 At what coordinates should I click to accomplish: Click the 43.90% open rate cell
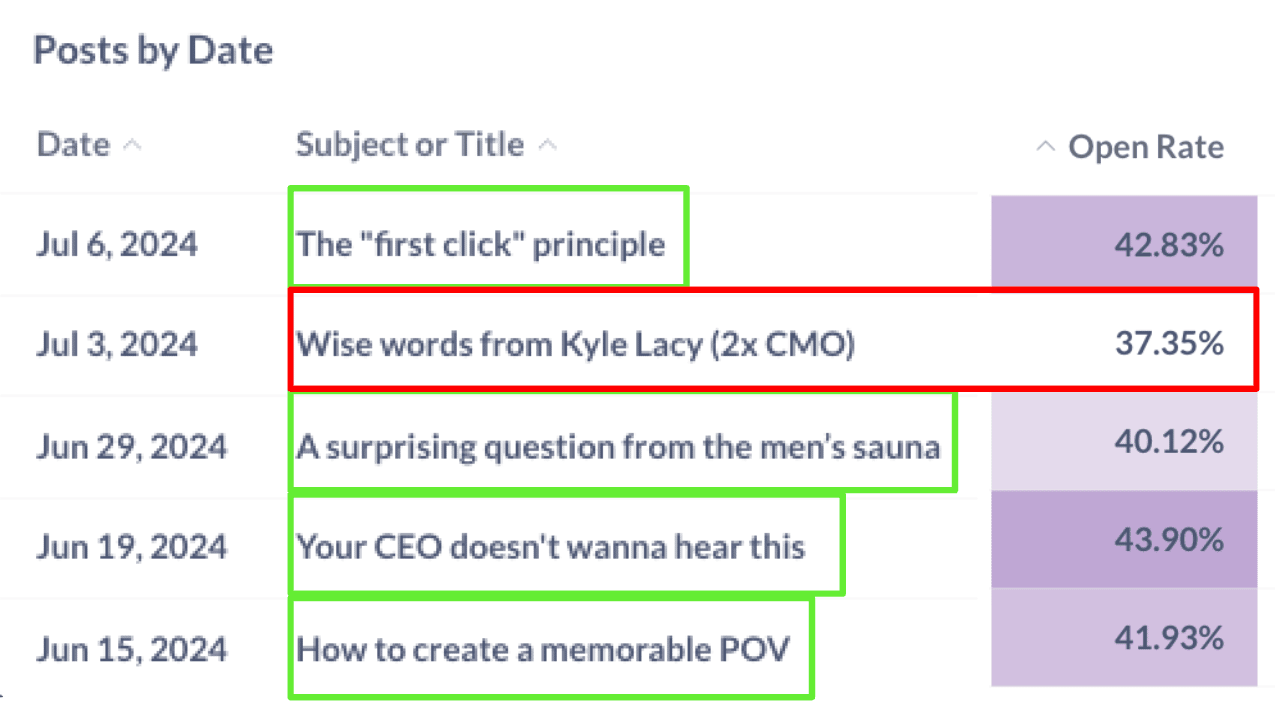click(x=1169, y=540)
